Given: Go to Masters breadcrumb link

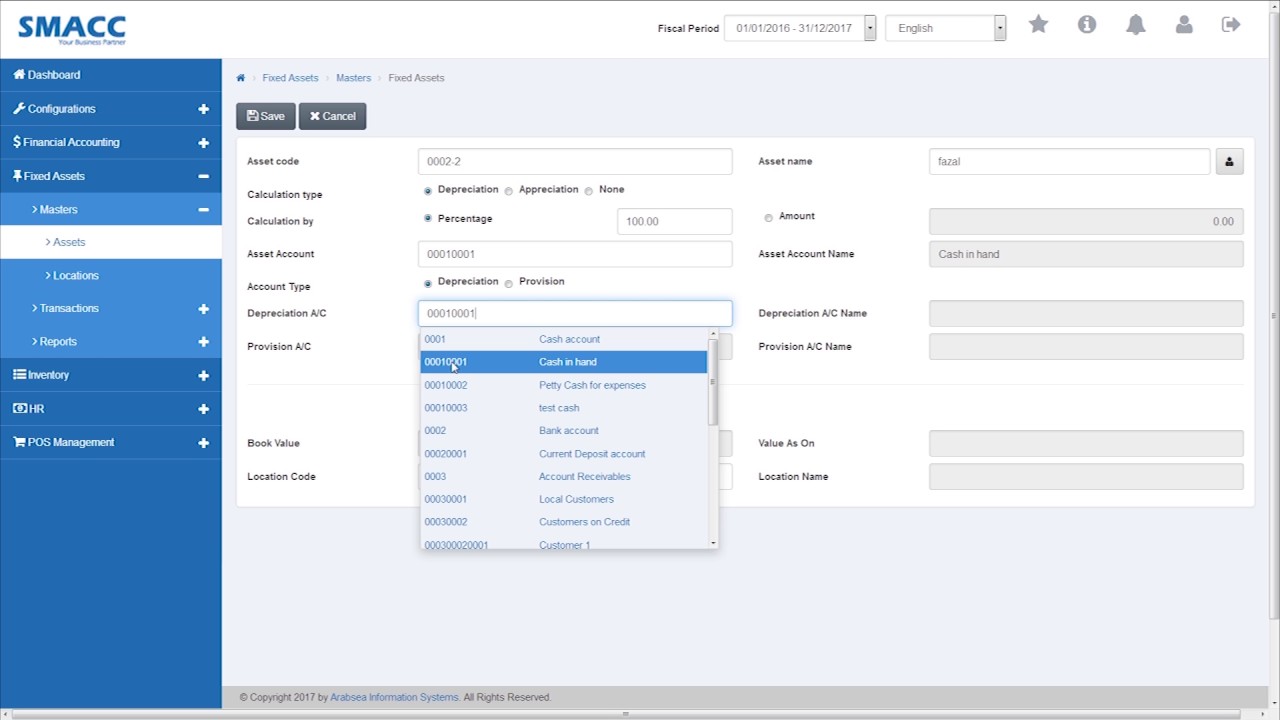Looking at the screenshot, I should (353, 78).
